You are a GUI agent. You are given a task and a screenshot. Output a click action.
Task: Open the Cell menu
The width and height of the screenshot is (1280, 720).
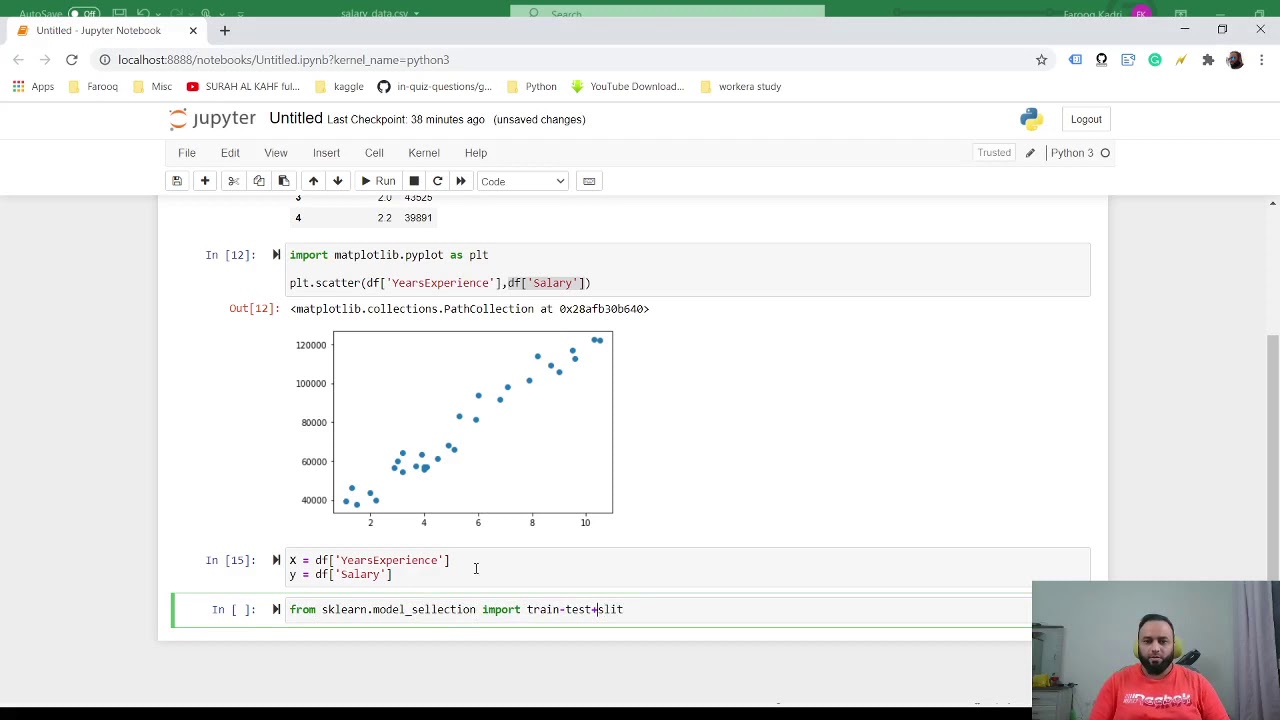tap(374, 153)
